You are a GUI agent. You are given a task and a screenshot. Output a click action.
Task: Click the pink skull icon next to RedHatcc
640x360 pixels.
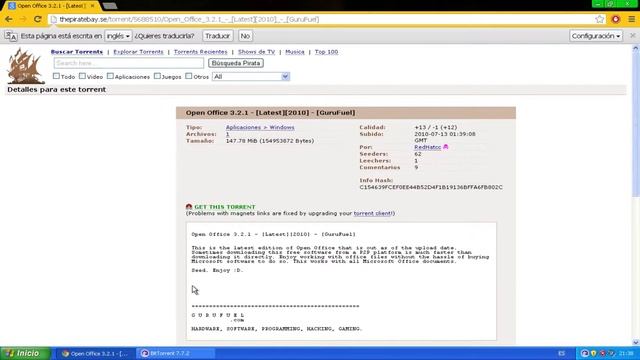(x=446, y=147)
